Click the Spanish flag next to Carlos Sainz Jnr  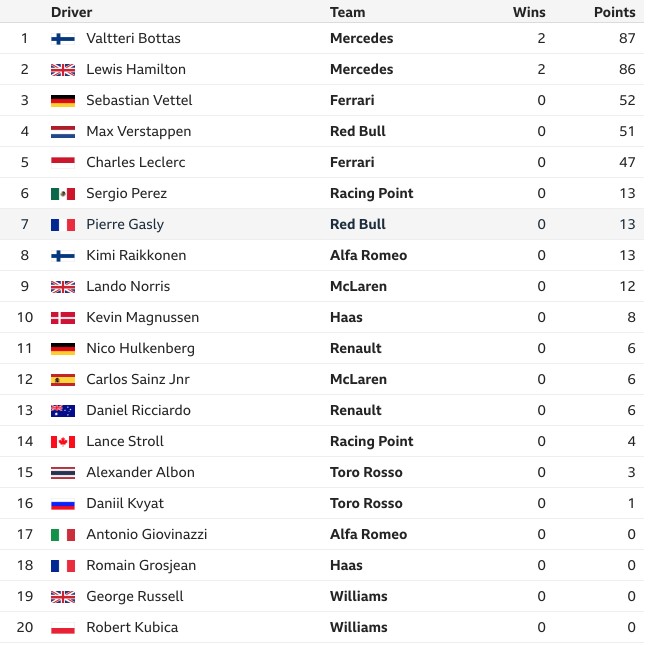[x=63, y=380]
